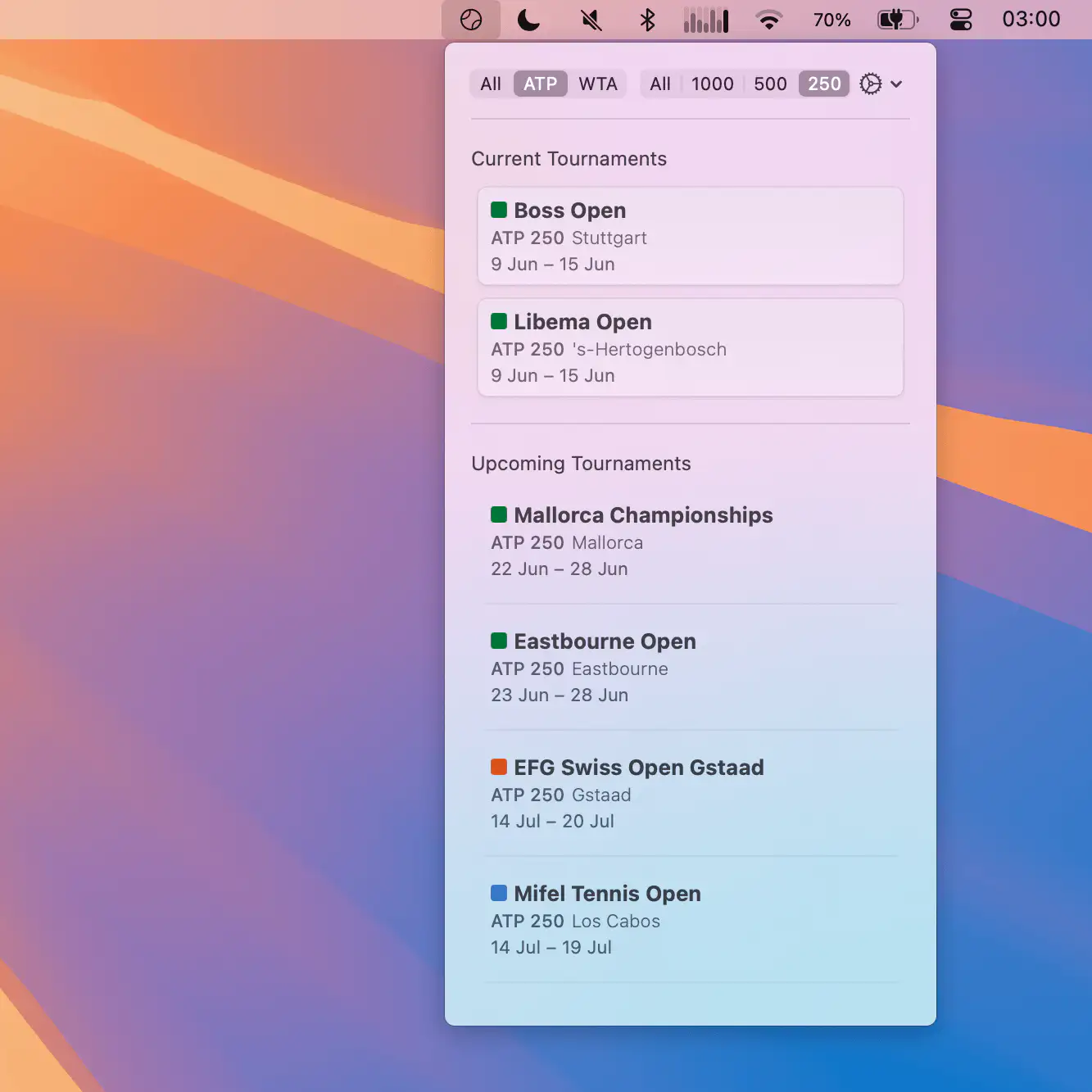Open the tennis ball menu bar app
Screen dimensions: 1092x1092
[471, 20]
